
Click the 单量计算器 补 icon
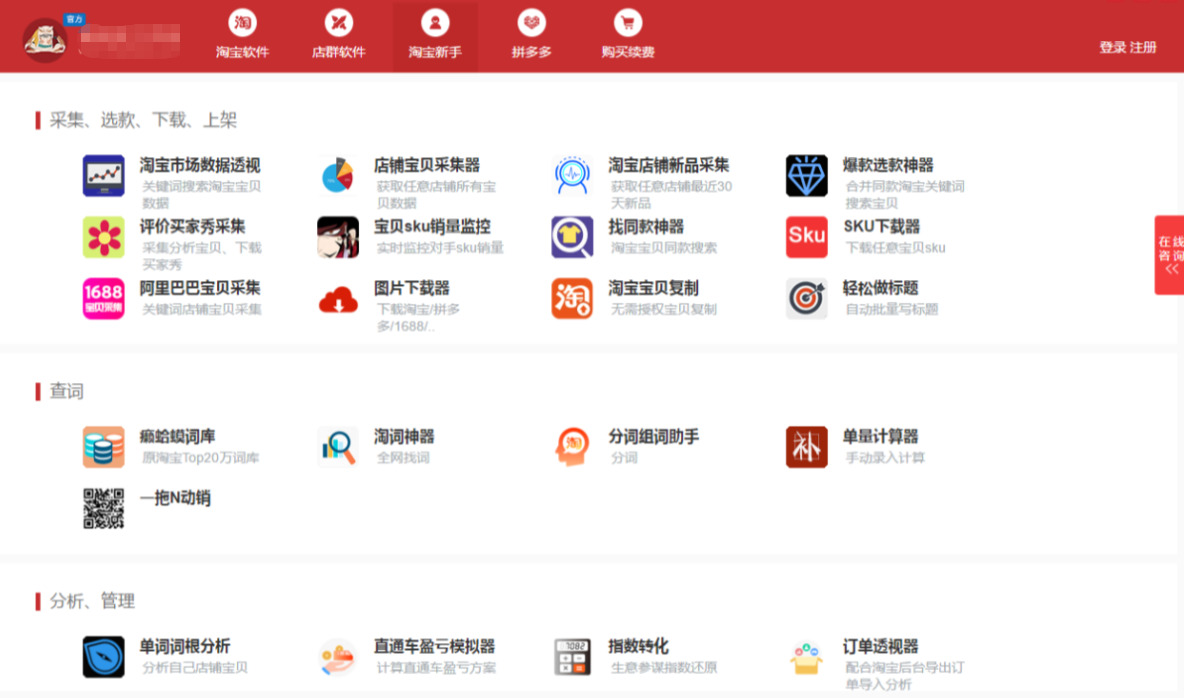click(x=806, y=446)
